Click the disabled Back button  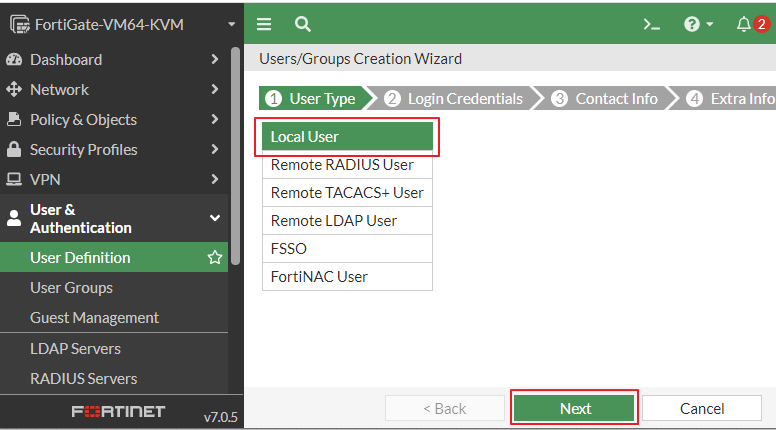pyautogui.click(x=444, y=408)
